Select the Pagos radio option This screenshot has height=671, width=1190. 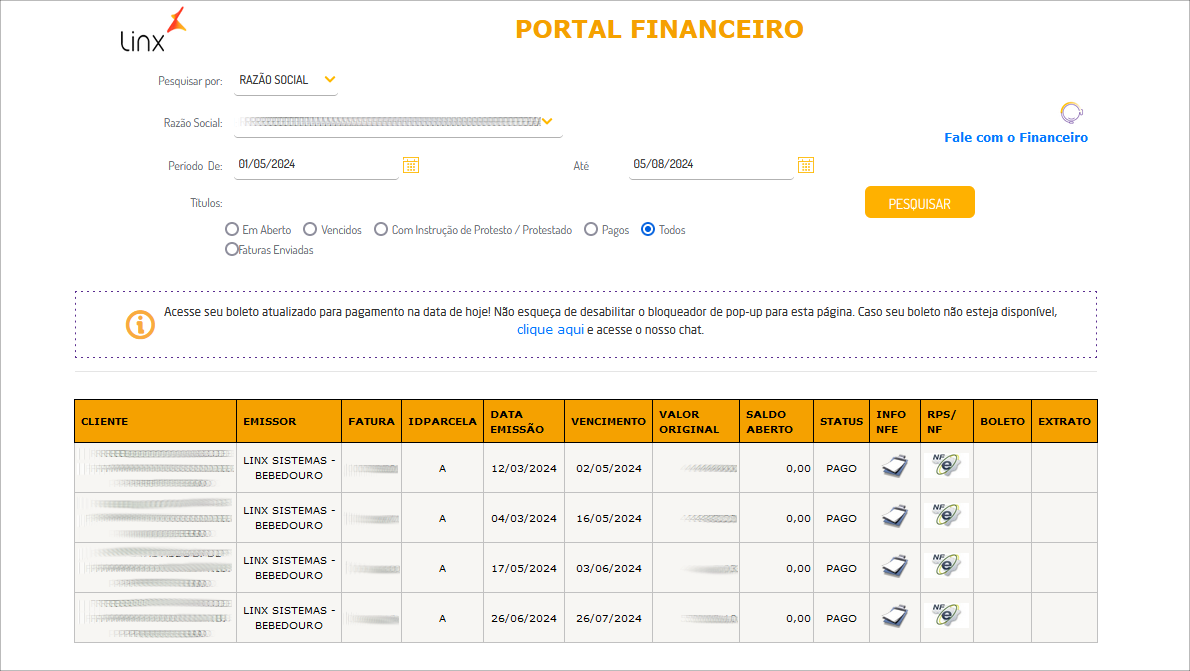(x=591, y=229)
